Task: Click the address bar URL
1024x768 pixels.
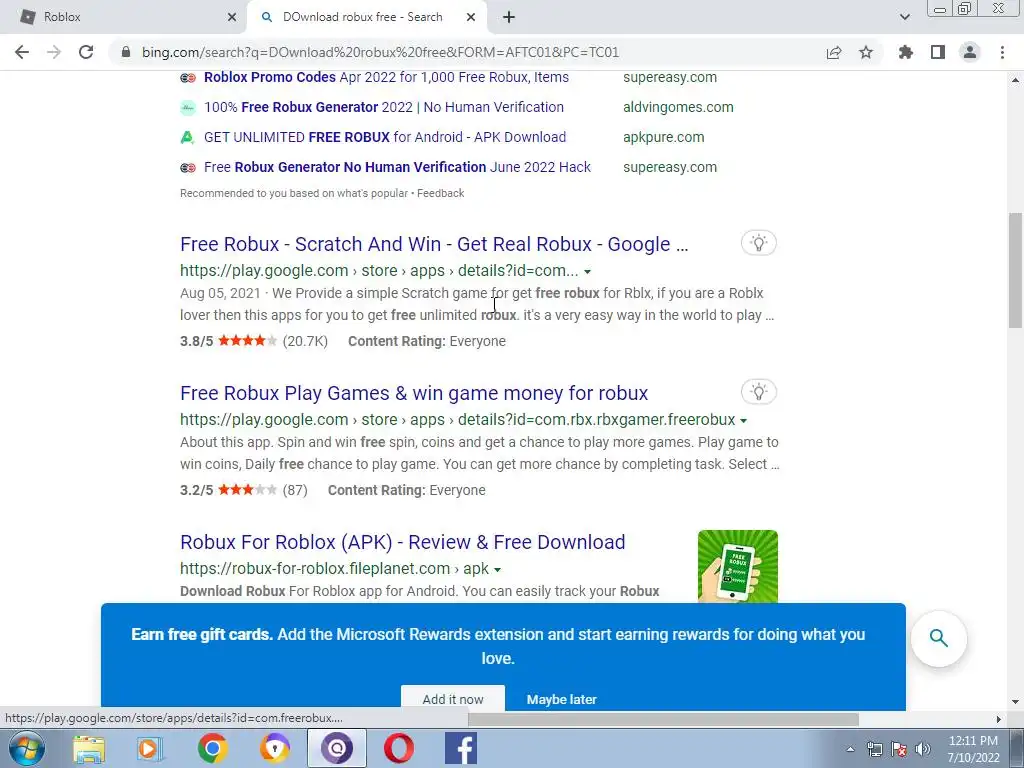Action: pyautogui.click(x=380, y=52)
